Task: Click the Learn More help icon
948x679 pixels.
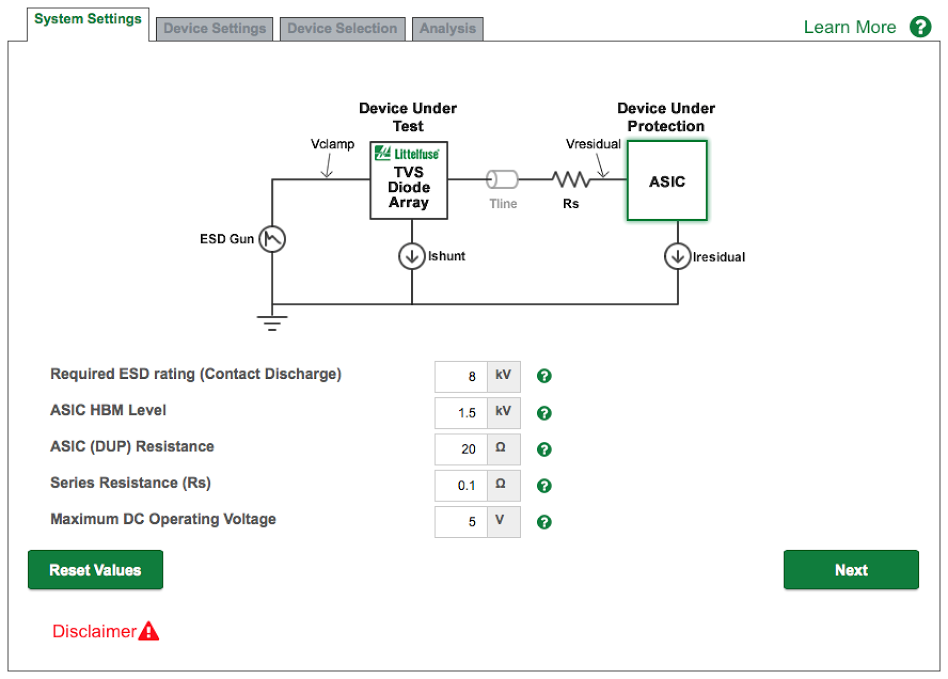Action: click(920, 27)
